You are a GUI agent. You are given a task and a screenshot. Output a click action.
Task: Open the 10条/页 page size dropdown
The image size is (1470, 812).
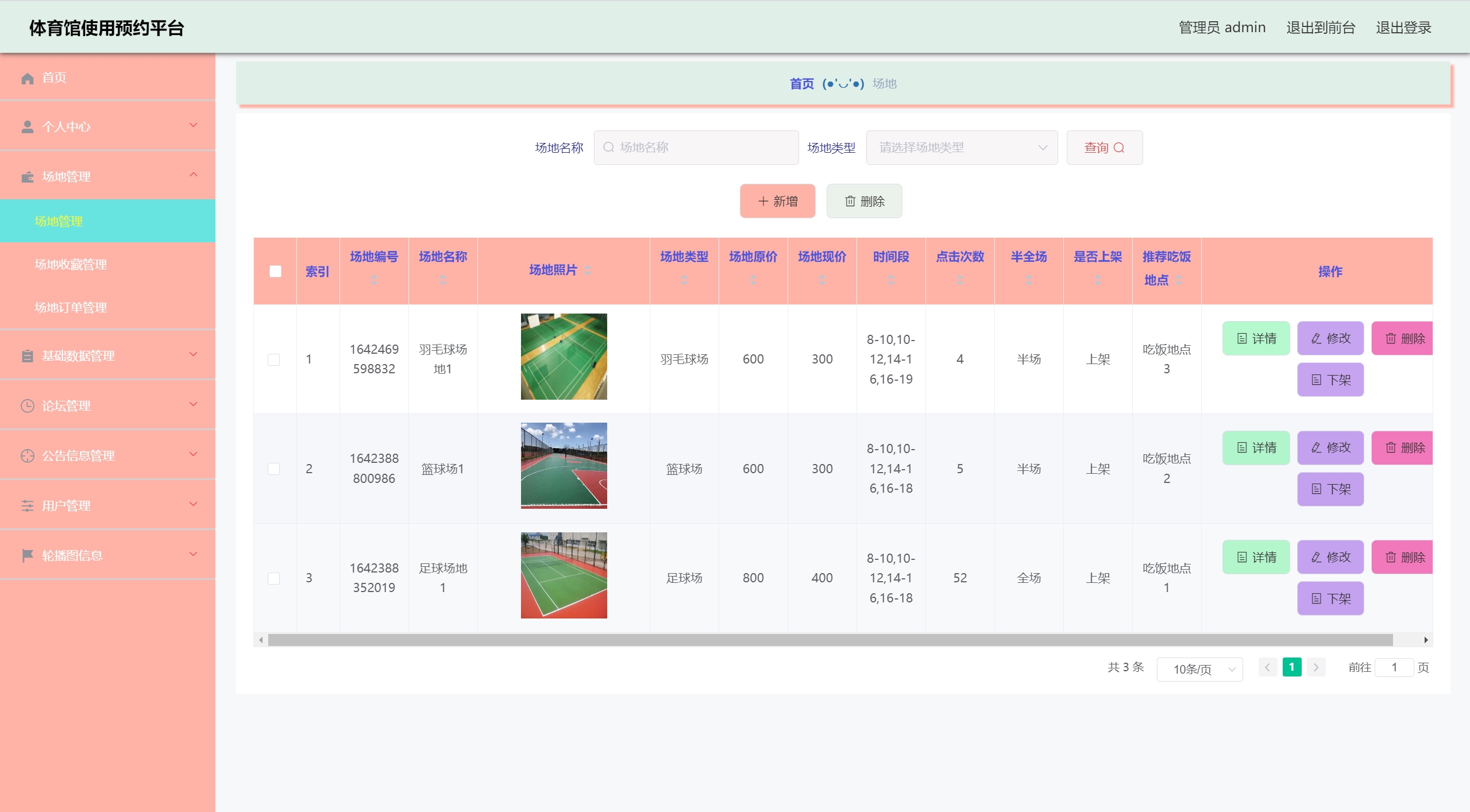pyautogui.click(x=1199, y=670)
